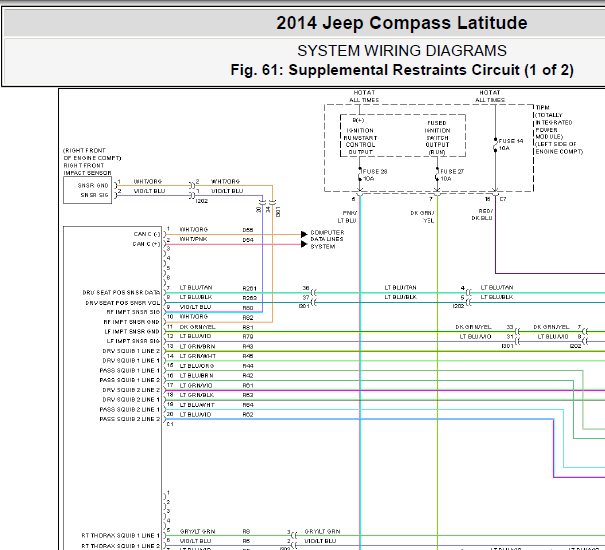Screen dimensions: 605x550
Task: Click the "PASS SQUIB 2 LINE 1" label
Action: (130, 410)
